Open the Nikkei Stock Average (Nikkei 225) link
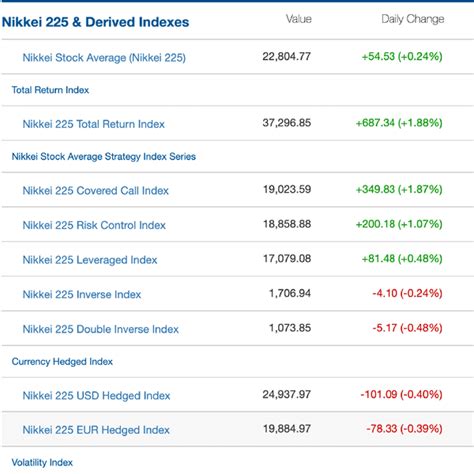 pos(104,58)
